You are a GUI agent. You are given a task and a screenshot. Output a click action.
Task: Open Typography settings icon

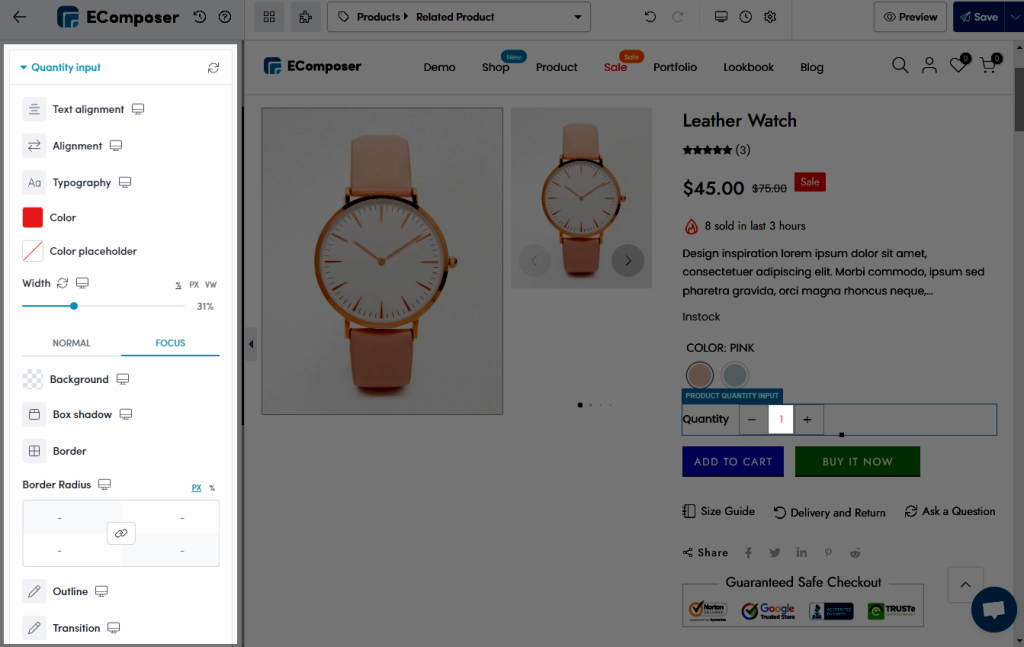(x=34, y=182)
